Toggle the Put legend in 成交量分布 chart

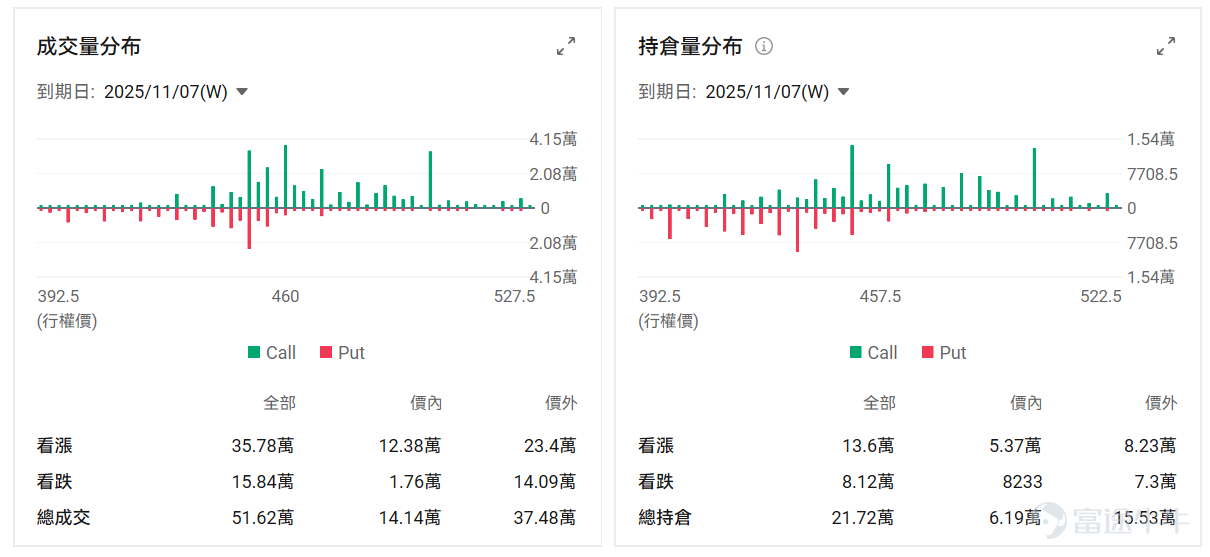pos(342,352)
